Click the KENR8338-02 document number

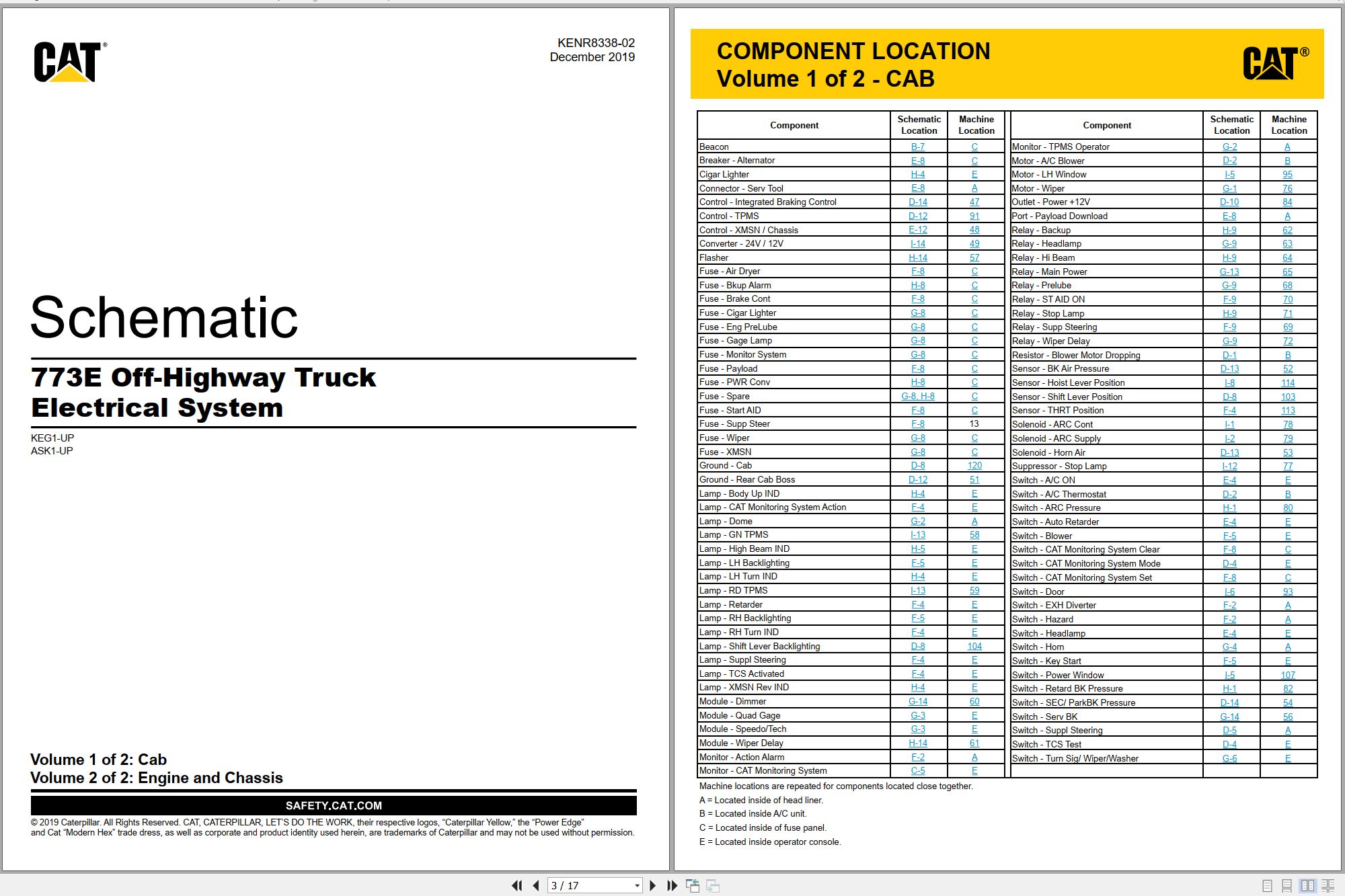point(596,42)
